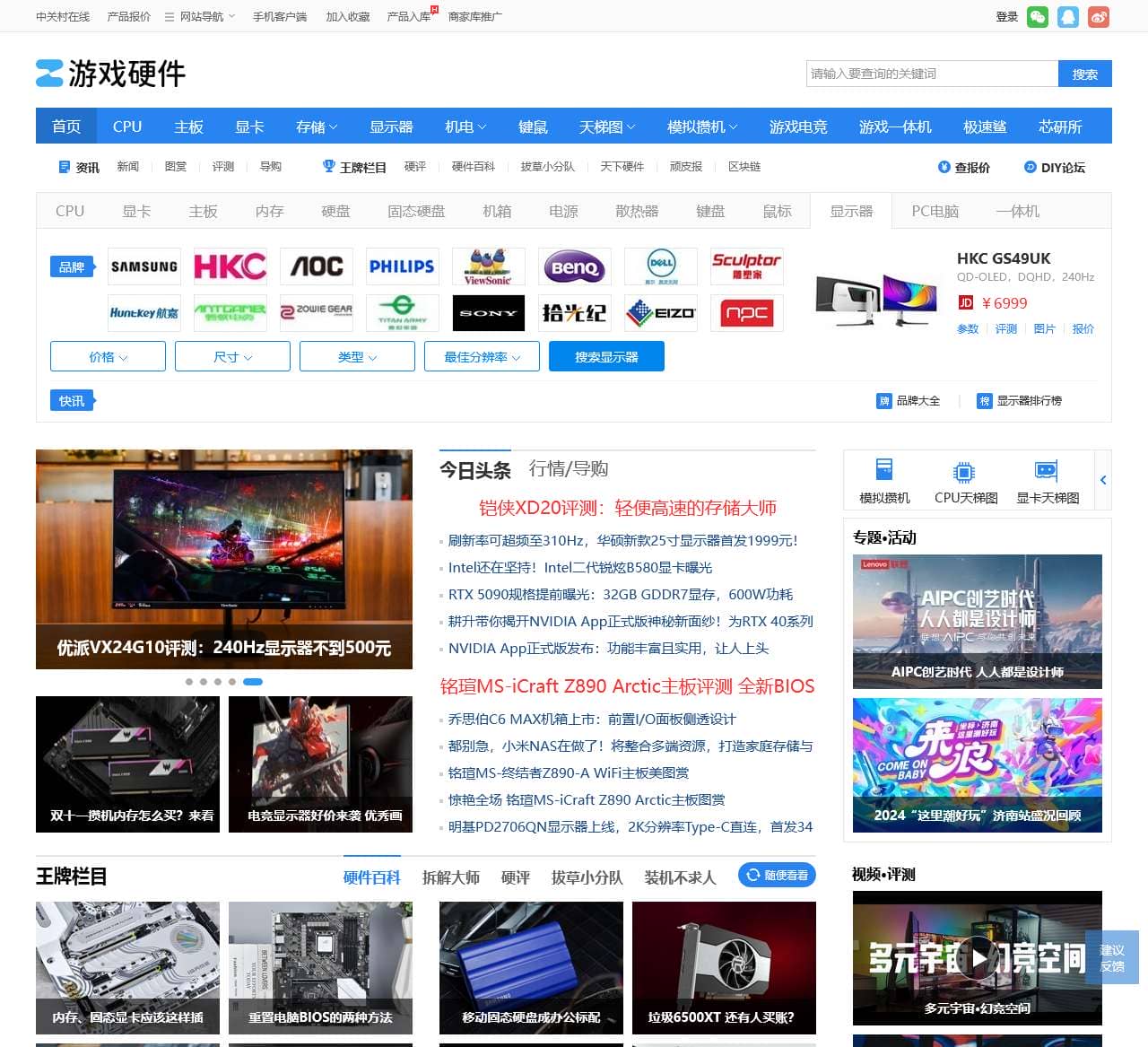The height and width of the screenshot is (1047, 1148).
Task: Click the Weibo login icon
Action: 1099,17
